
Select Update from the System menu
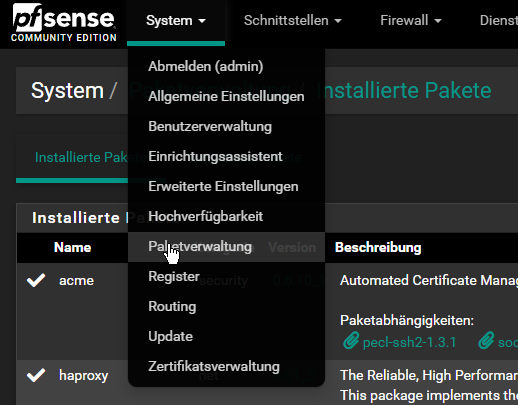pos(226,336)
